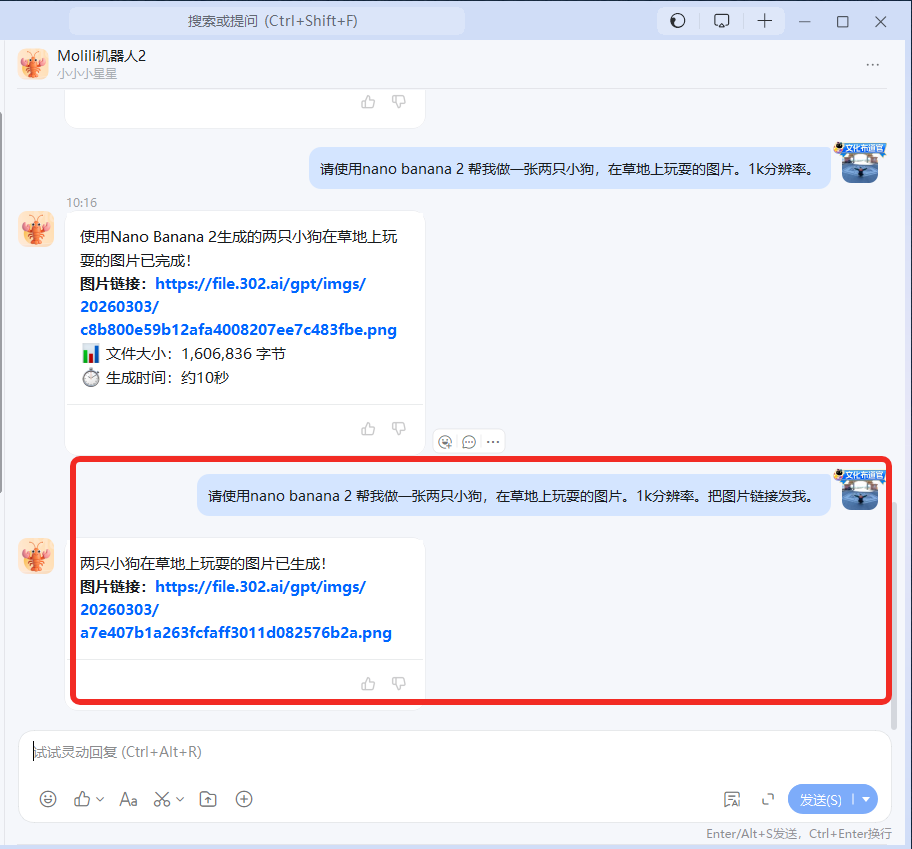Thumbs down the last bot message

point(398,683)
